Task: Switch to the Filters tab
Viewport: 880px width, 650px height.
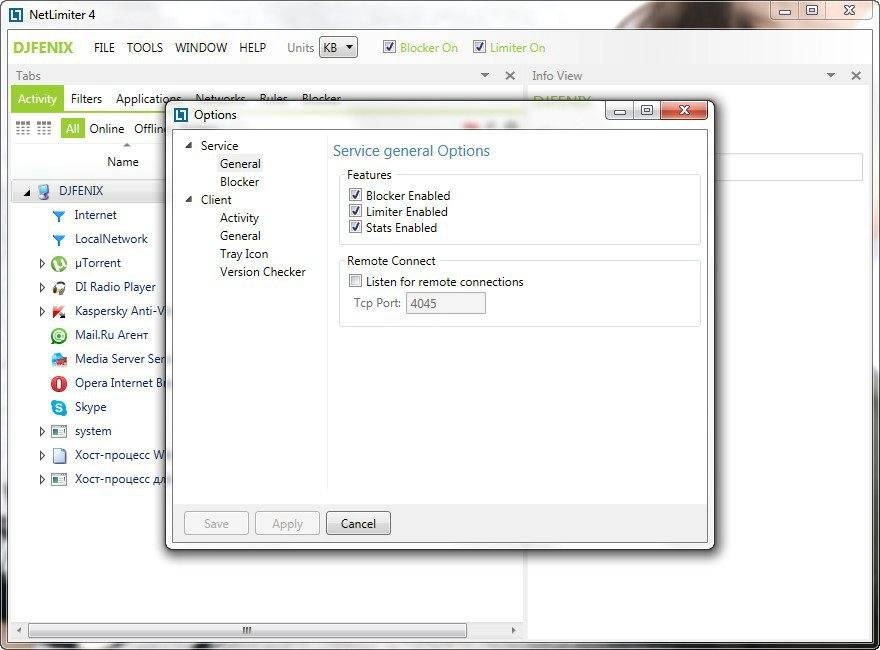Action: tap(86, 99)
